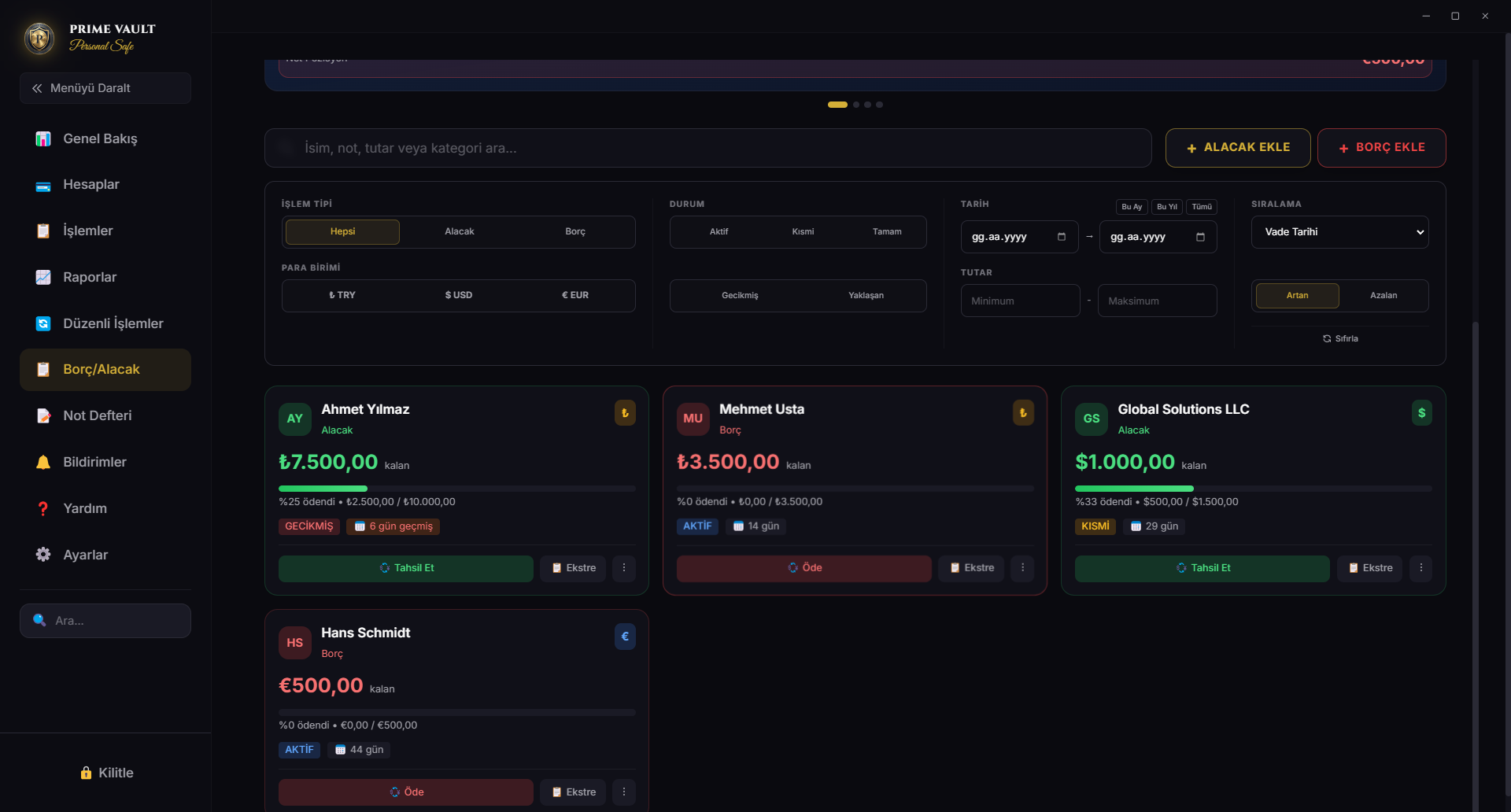
Task: Switch sort direction to Azalan
Action: pos(1383,296)
